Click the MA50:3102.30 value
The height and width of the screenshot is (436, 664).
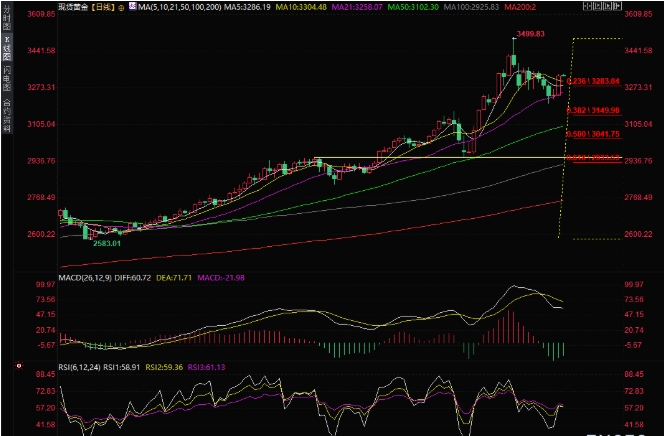[413, 7]
